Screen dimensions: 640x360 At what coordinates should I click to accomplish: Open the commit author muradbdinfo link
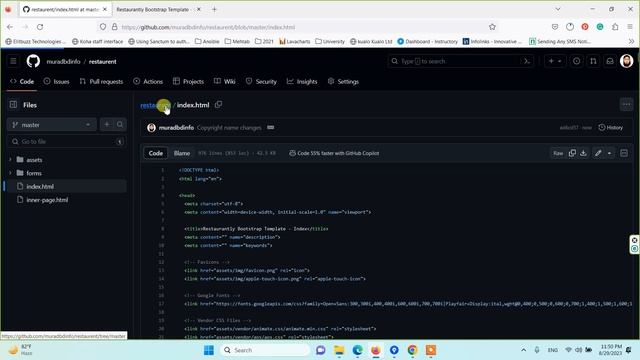point(176,127)
